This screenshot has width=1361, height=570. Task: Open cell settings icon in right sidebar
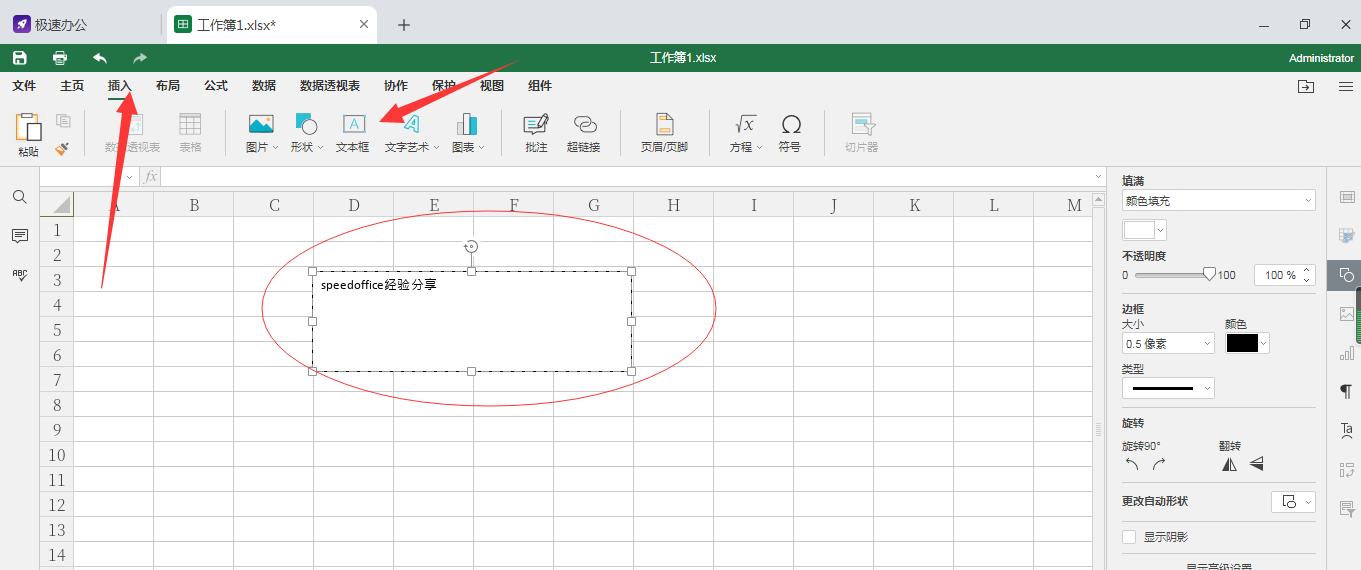tap(1346, 197)
